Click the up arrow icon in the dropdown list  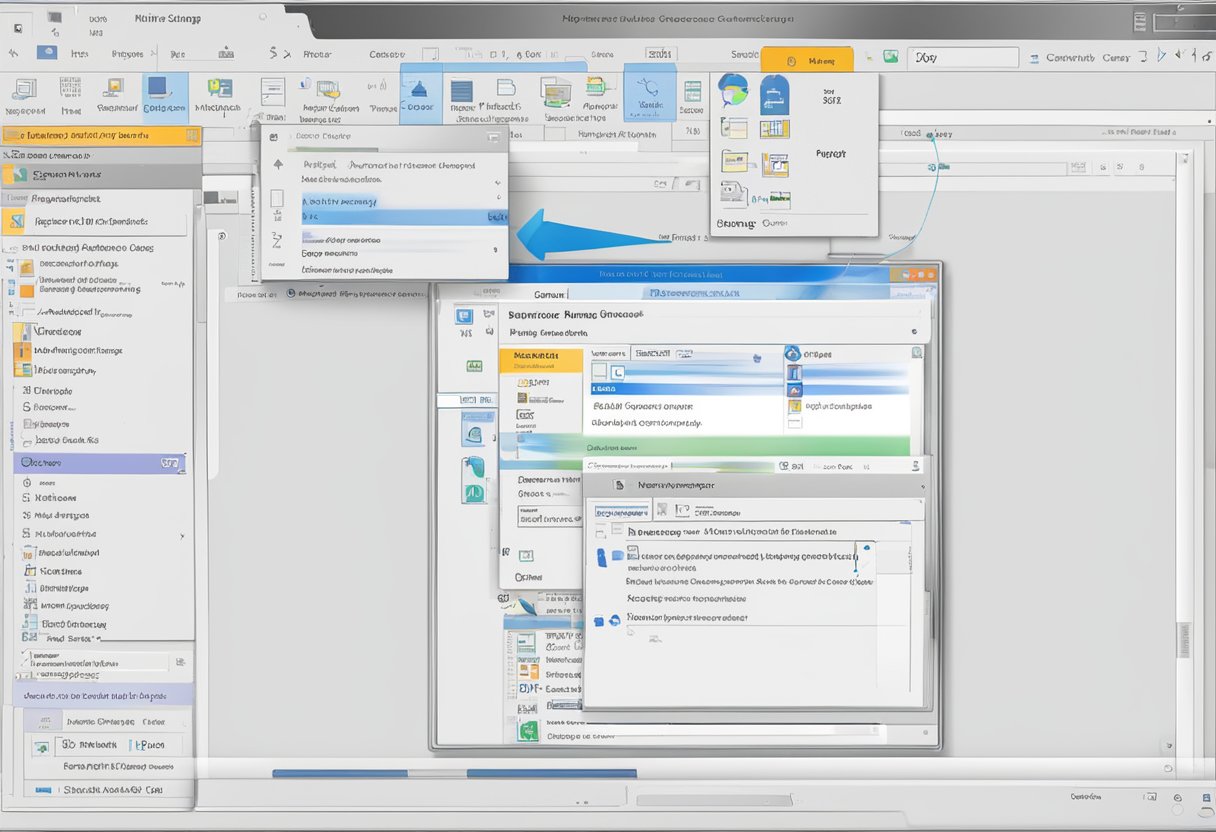[278, 165]
